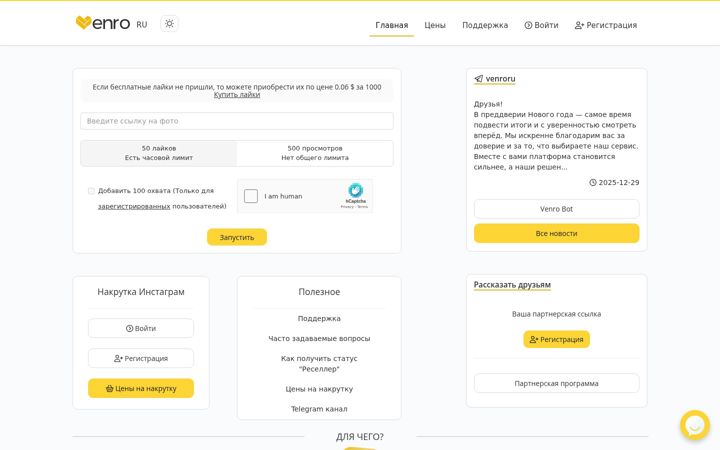
Task: Select the 500 просмотров option
Action: [x=315, y=153]
